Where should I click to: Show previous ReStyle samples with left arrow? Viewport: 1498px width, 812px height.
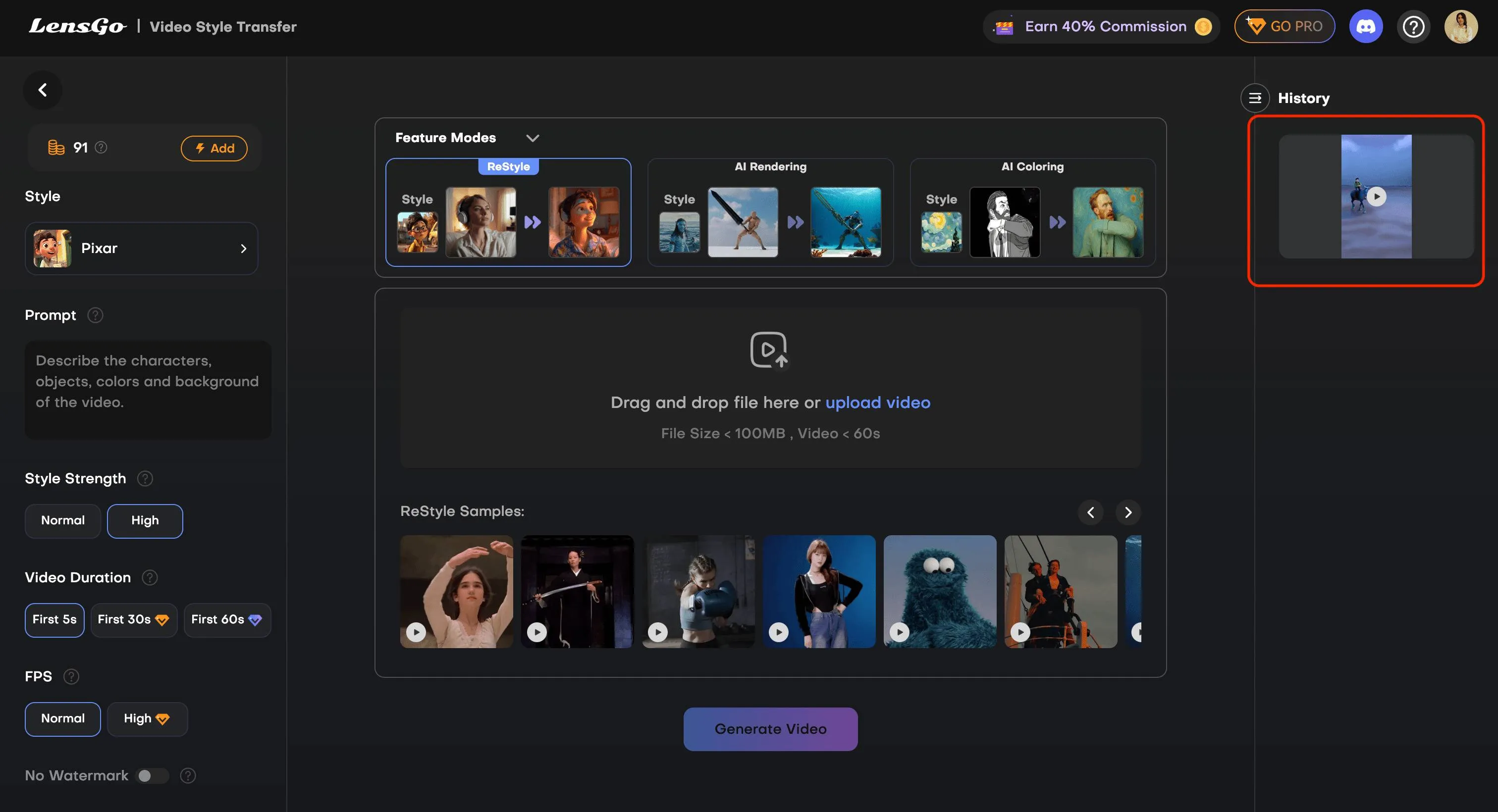pyautogui.click(x=1090, y=512)
